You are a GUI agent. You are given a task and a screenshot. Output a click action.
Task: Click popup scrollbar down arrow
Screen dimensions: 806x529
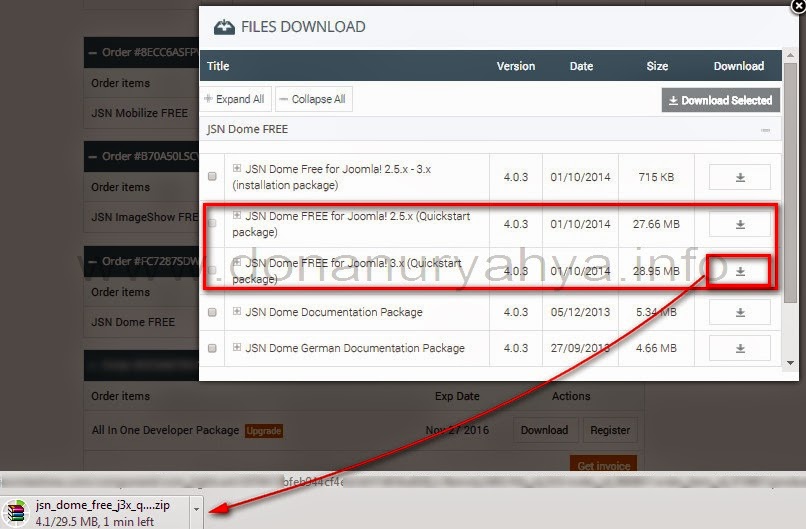[x=791, y=363]
